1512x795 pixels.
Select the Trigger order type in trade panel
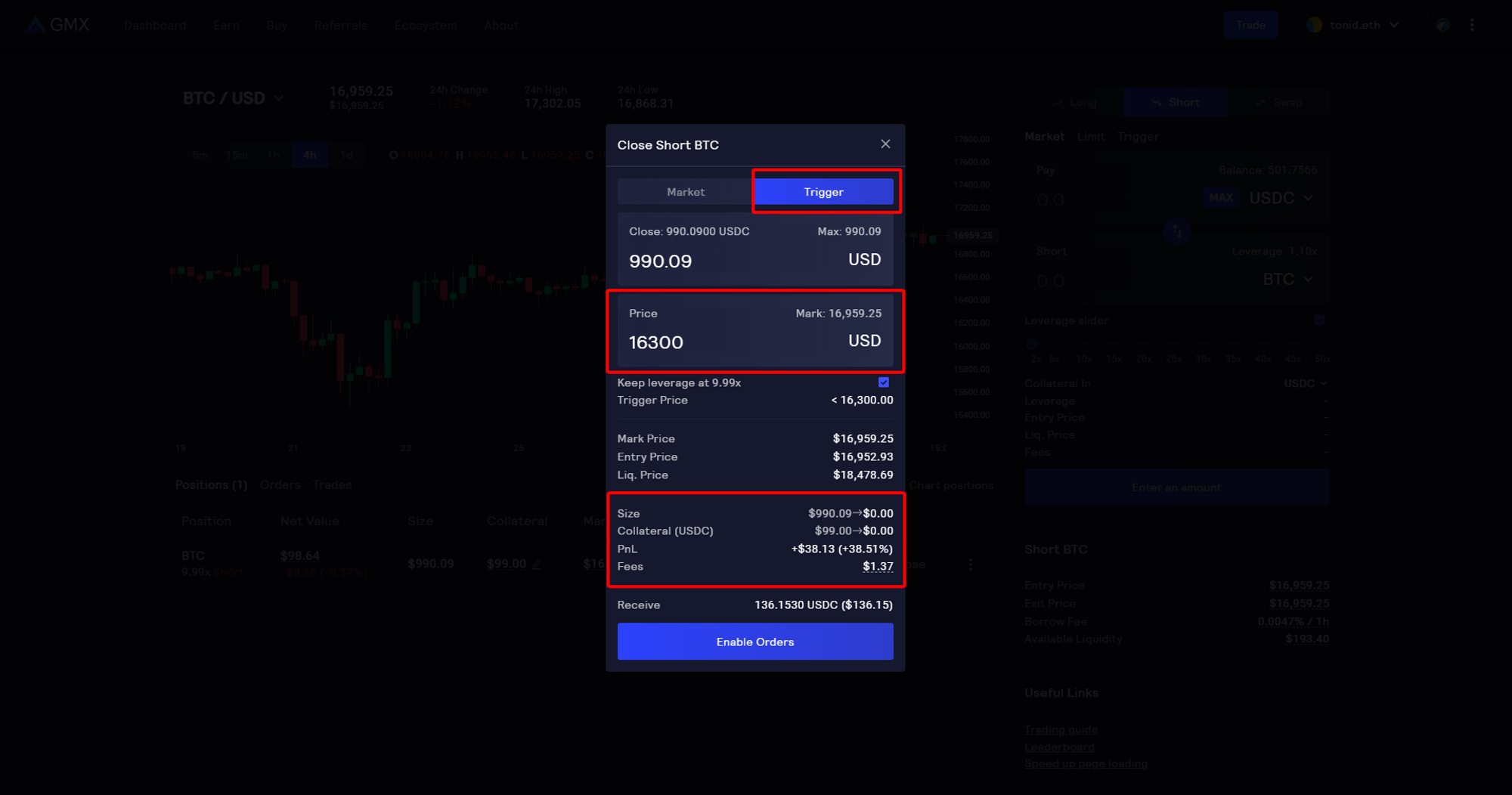click(1138, 137)
